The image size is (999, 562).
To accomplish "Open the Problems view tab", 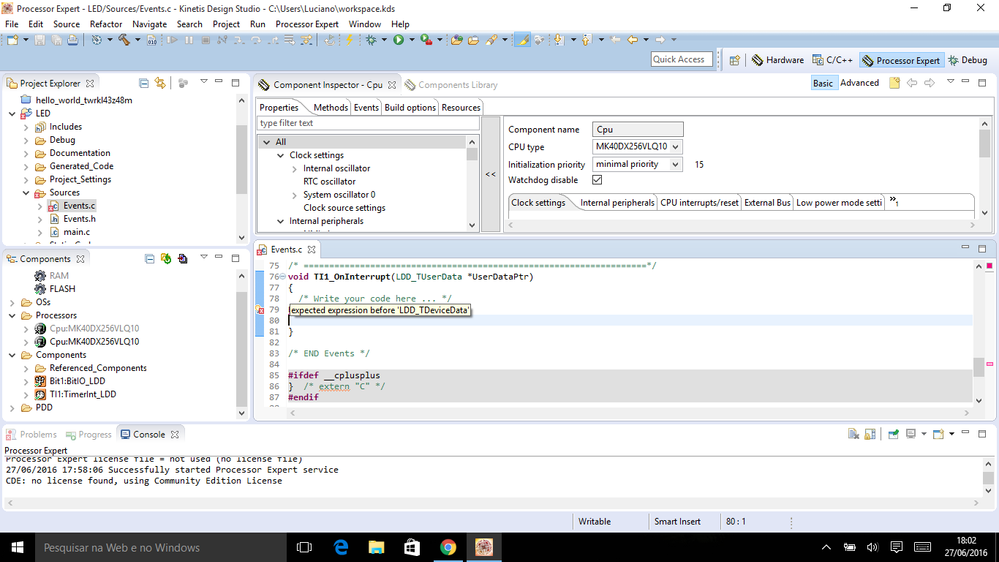I will tap(38, 435).
